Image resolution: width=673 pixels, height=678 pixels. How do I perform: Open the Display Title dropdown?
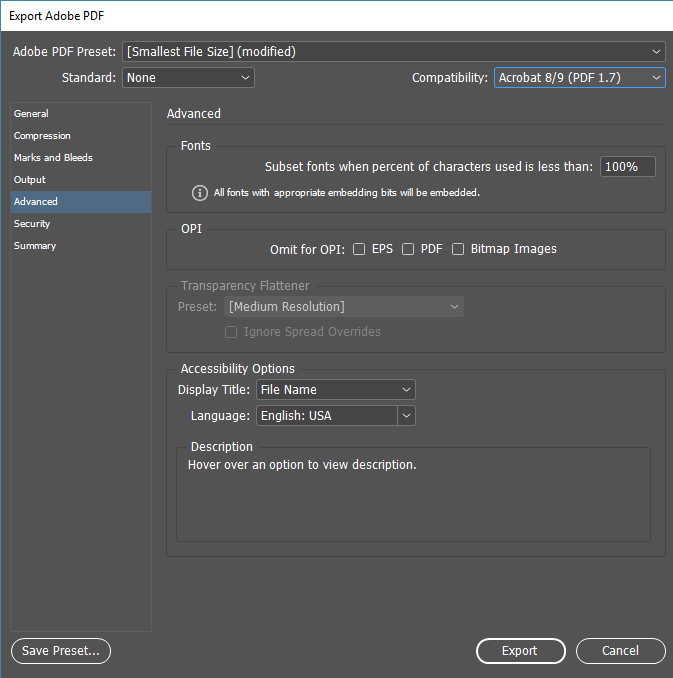tap(336, 390)
